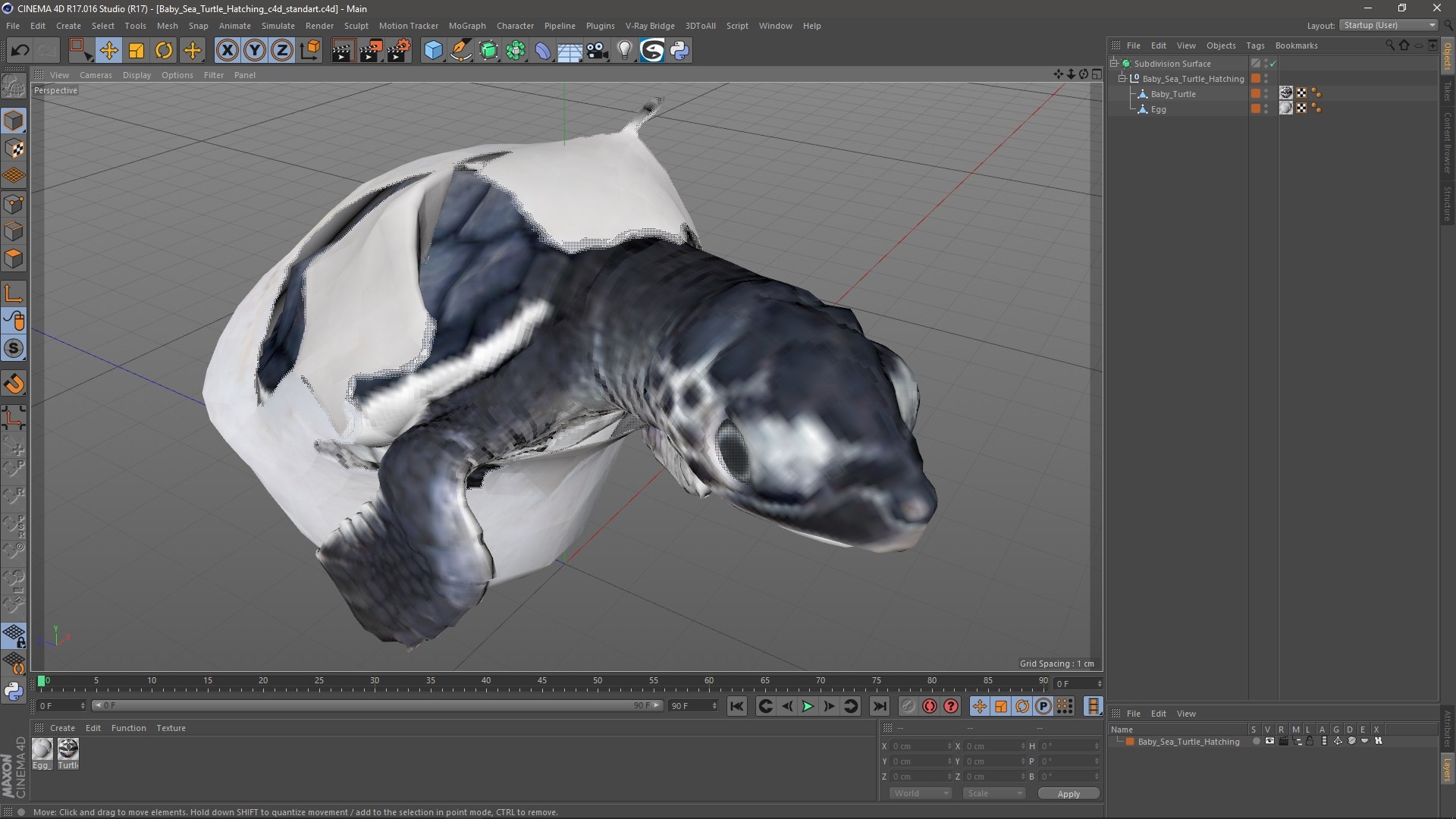Click the magnet Soft Selection icon

[14, 384]
